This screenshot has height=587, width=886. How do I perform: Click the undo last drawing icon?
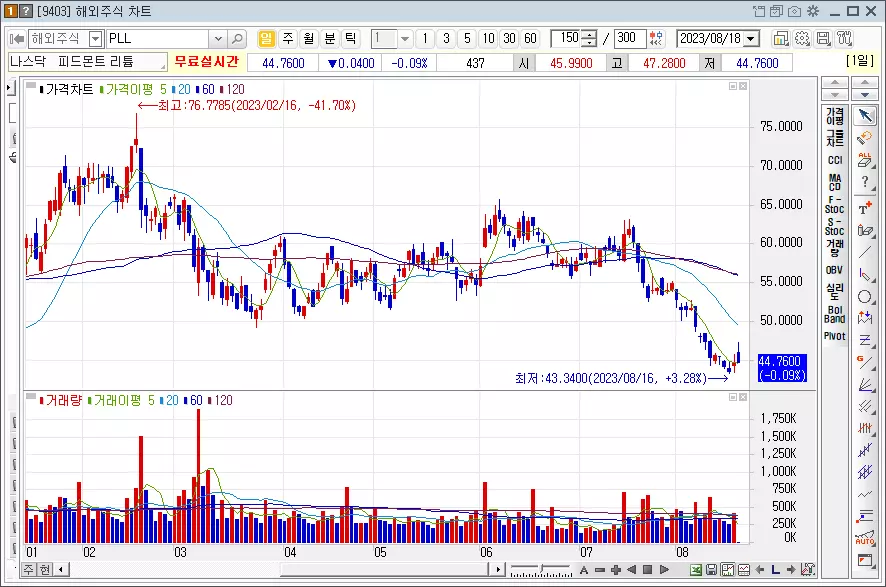865,138
